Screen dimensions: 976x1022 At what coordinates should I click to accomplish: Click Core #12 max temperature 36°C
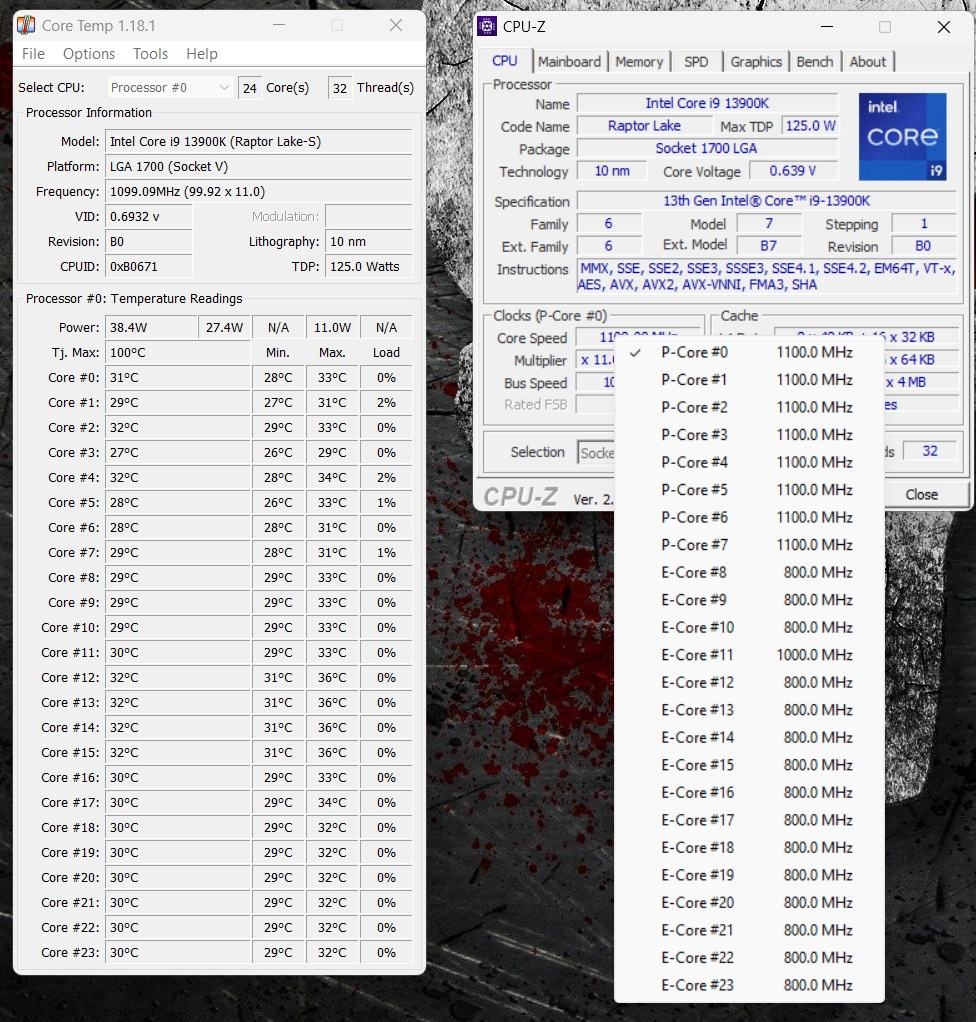[x=332, y=677]
